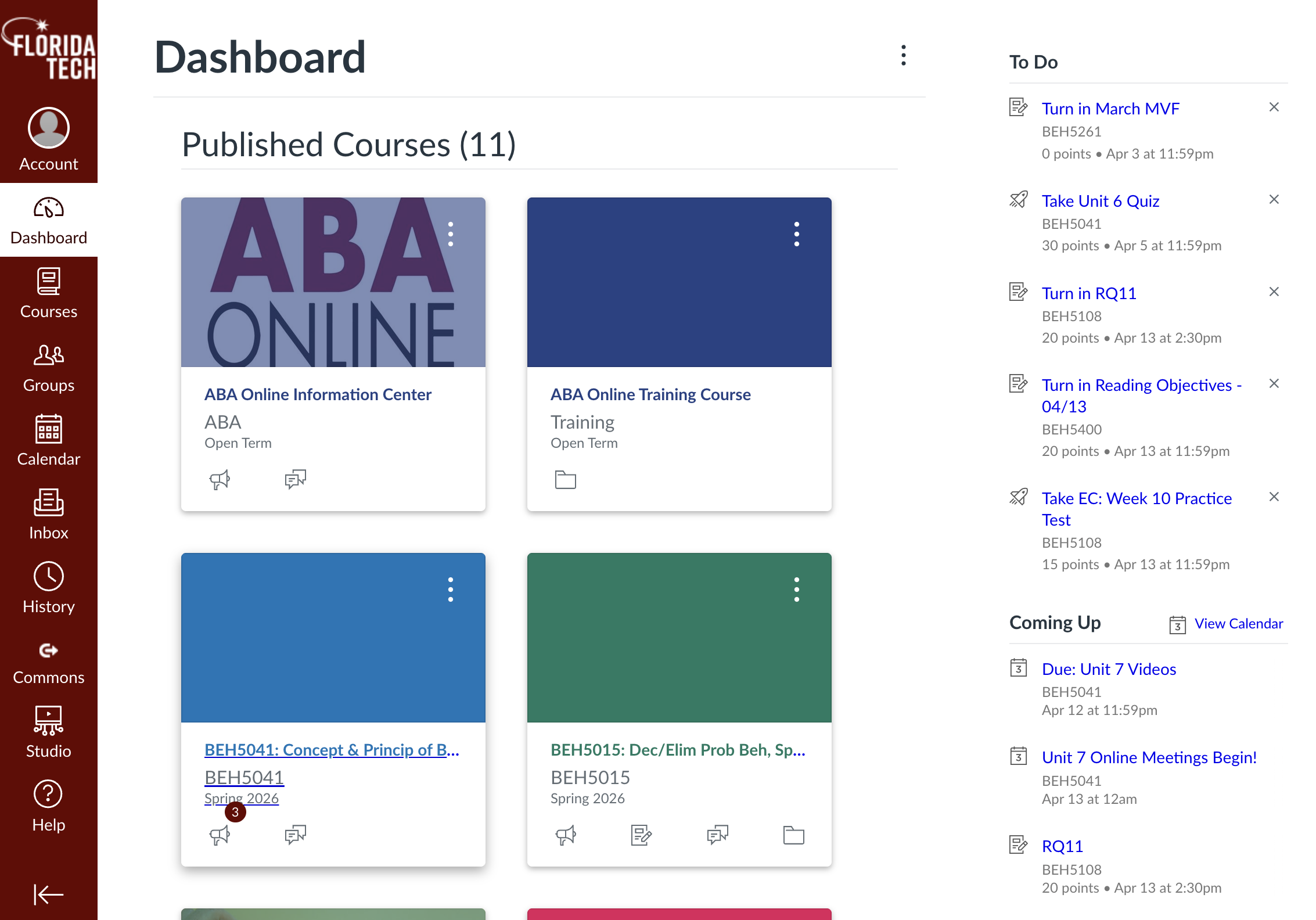
Task: Open Dashboard options kebab menu
Action: [x=904, y=55]
